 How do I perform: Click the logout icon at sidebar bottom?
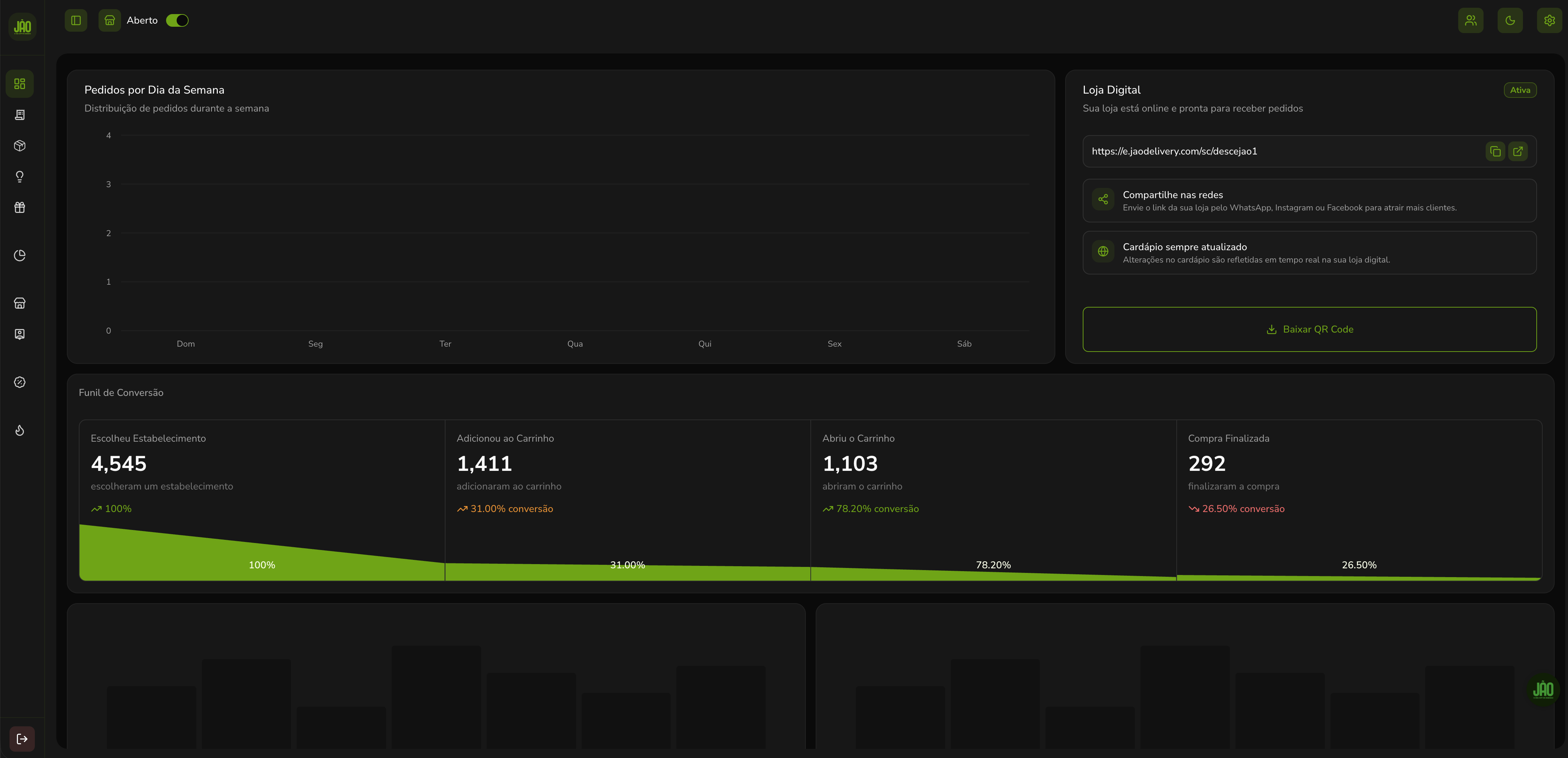22,739
